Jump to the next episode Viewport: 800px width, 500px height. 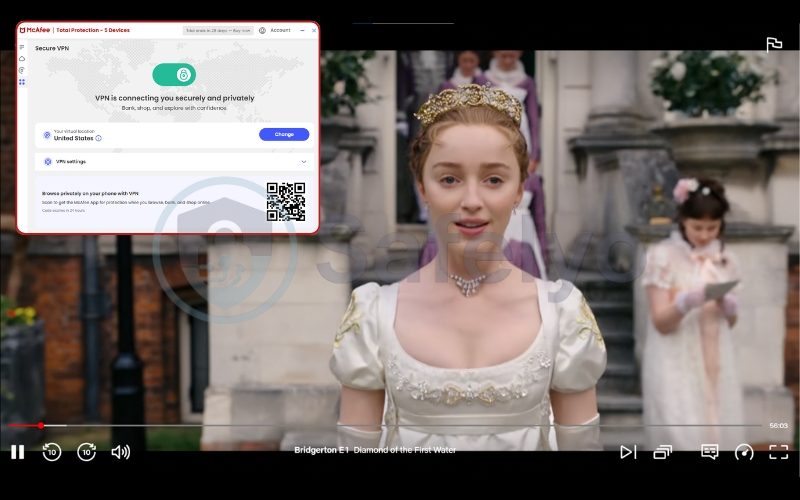pyautogui.click(x=628, y=452)
